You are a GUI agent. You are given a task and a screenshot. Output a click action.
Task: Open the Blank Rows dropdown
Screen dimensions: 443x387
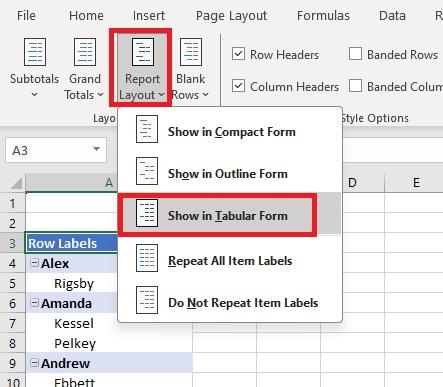190,68
